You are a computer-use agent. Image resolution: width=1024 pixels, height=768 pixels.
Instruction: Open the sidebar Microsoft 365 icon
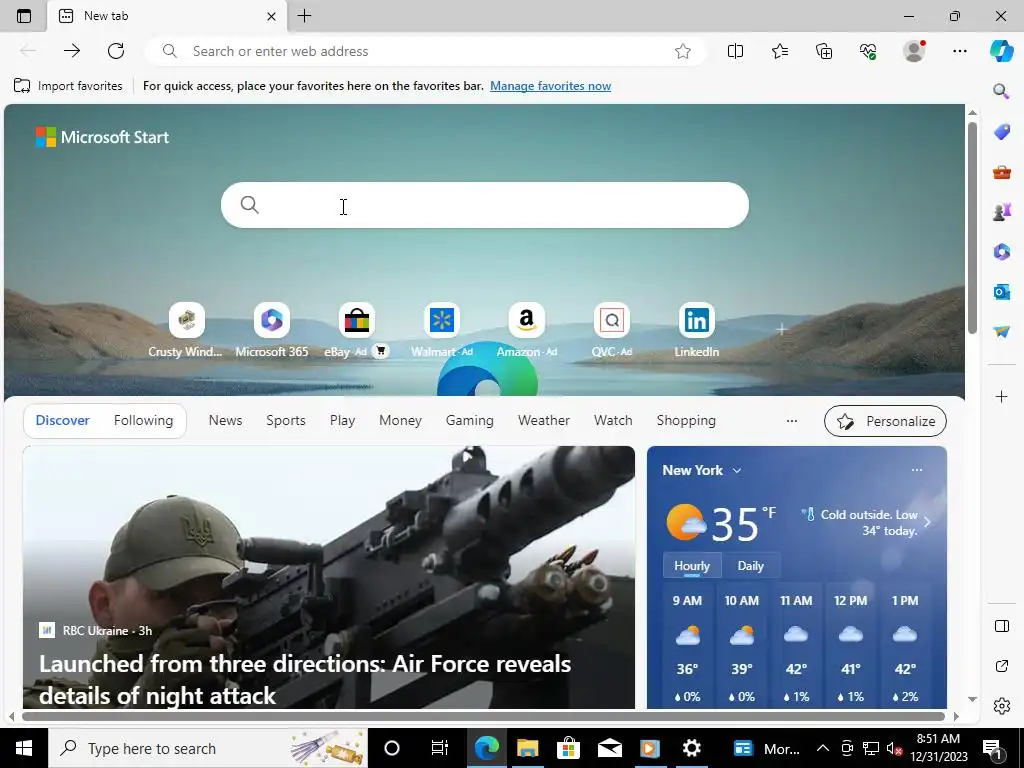point(1001,251)
